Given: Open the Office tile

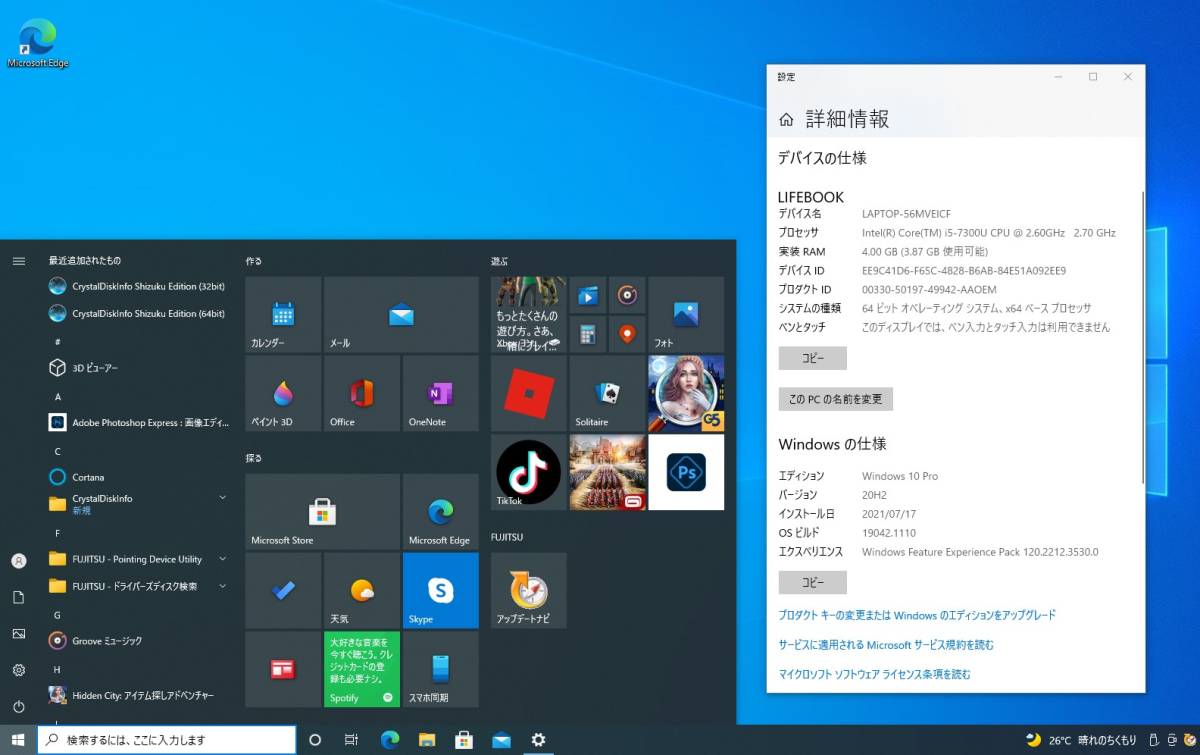Looking at the screenshot, I should tap(362, 393).
